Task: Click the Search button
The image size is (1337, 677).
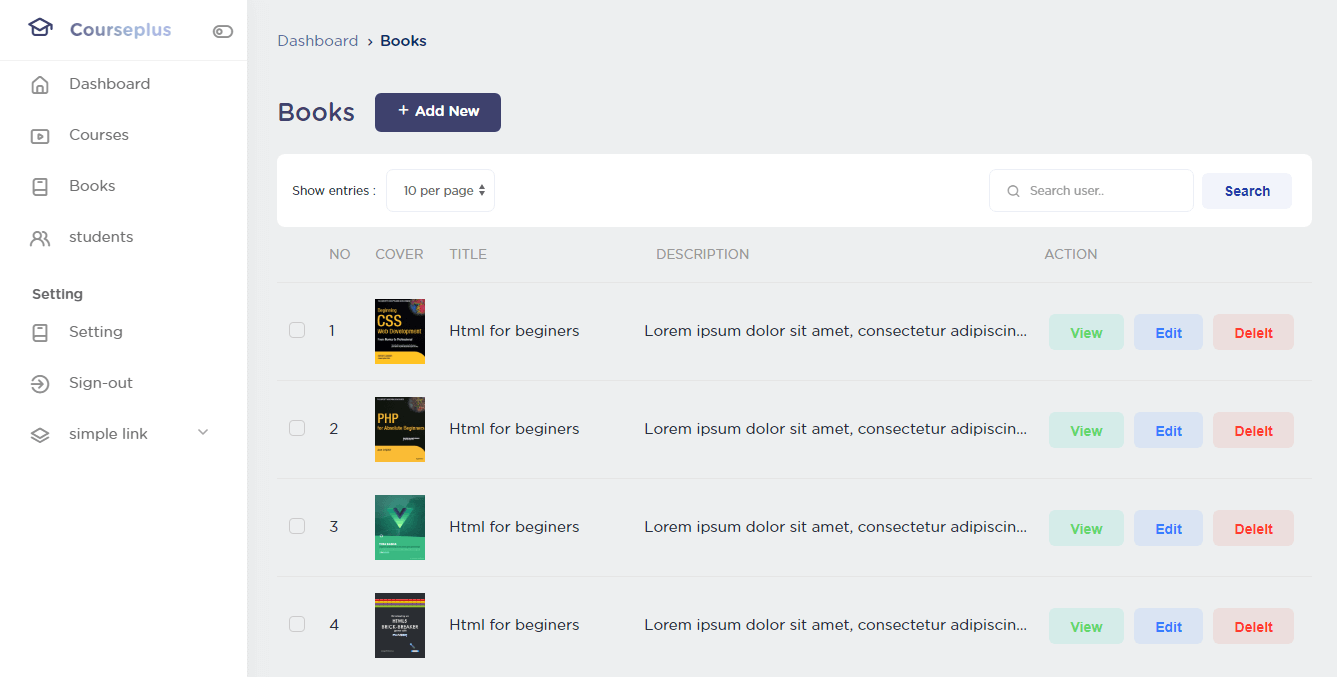Action: (1246, 191)
